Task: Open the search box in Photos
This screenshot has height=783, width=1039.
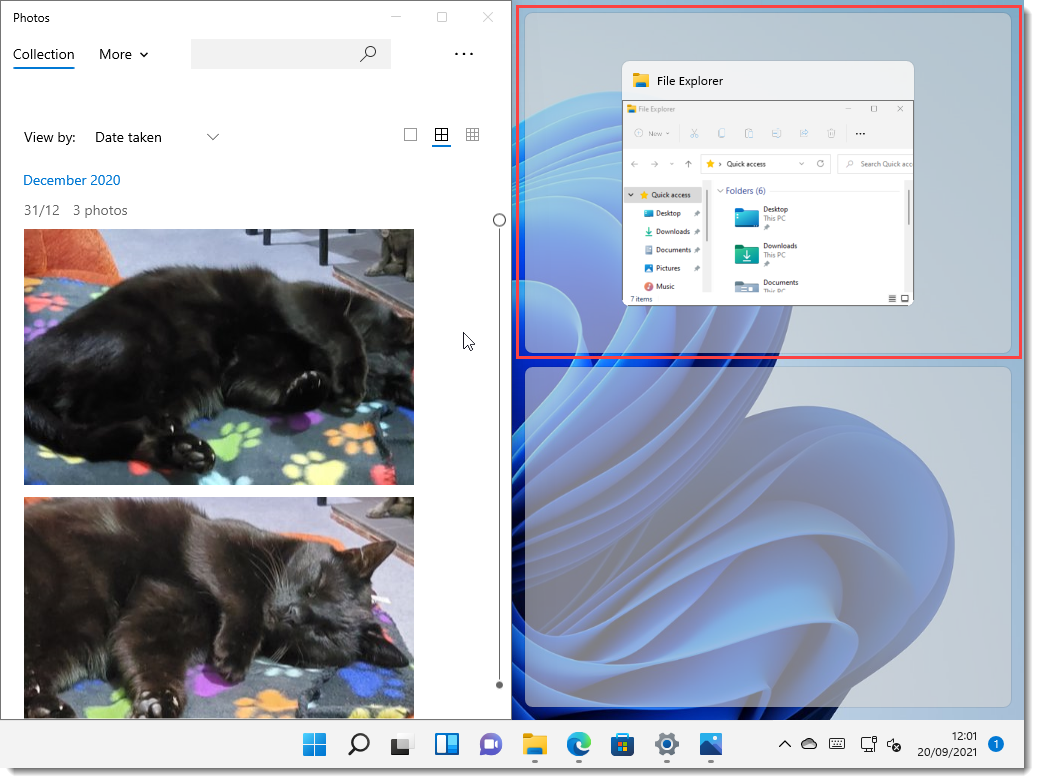Action: coord(290,53)
